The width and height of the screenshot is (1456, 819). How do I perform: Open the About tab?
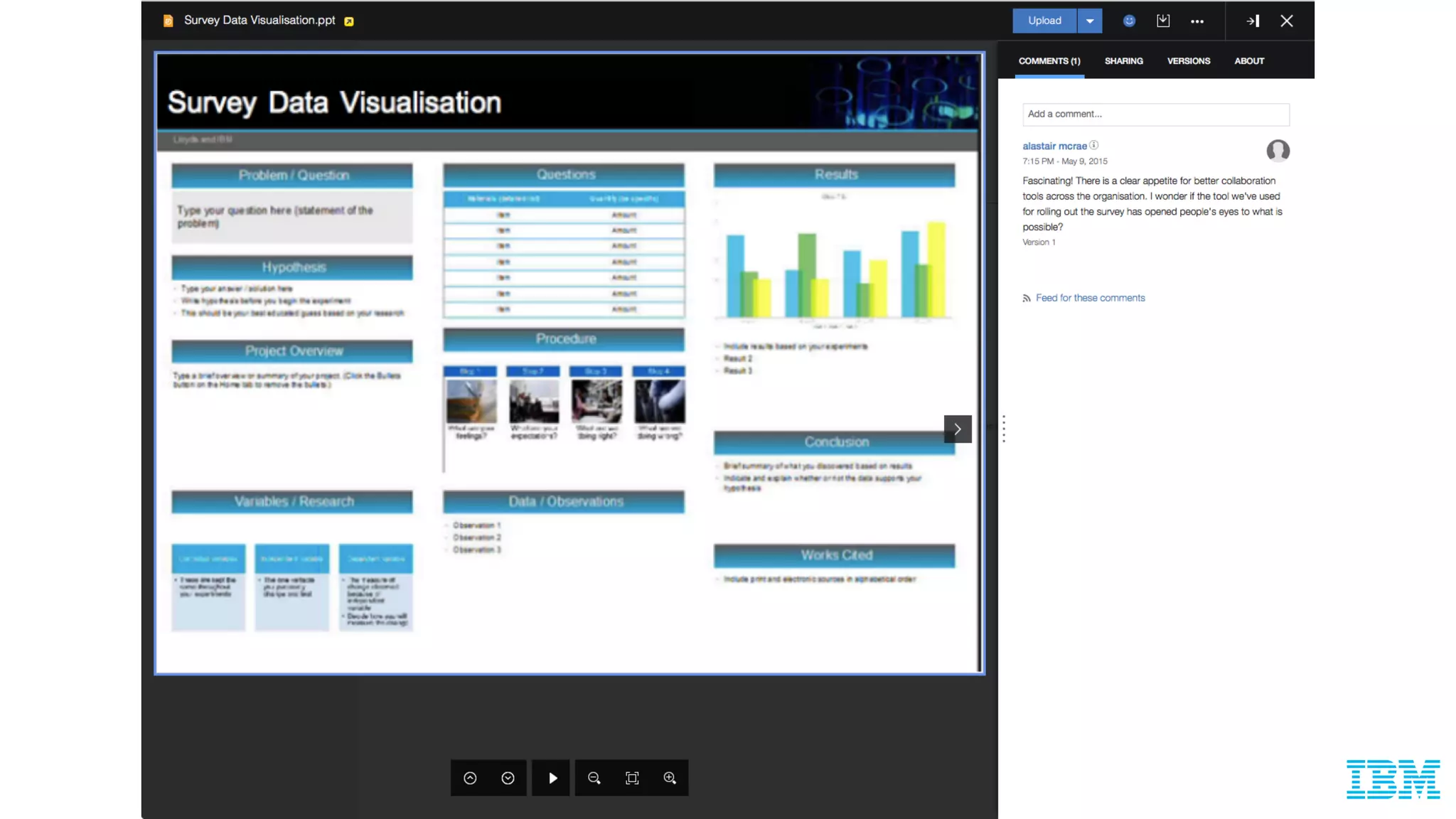coord(1248,61)
